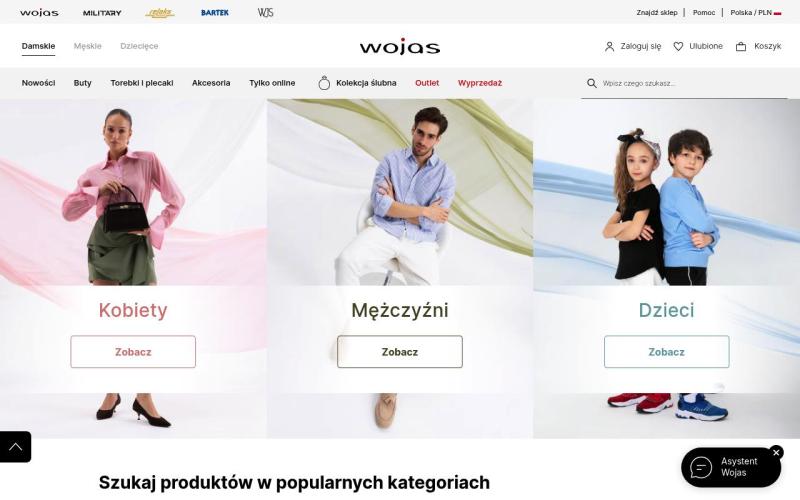
Task: Click Zobacz button under Kobiety
Action: point(133,352)
